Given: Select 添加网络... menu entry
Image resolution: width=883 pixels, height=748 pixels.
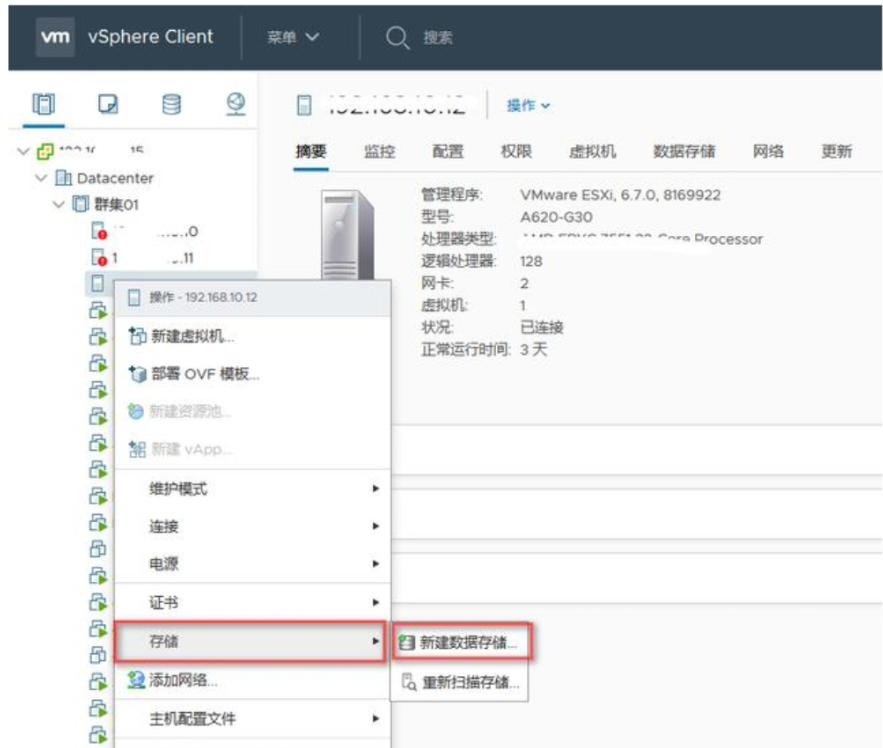Looking at the screenshot, I should point(252,680).
